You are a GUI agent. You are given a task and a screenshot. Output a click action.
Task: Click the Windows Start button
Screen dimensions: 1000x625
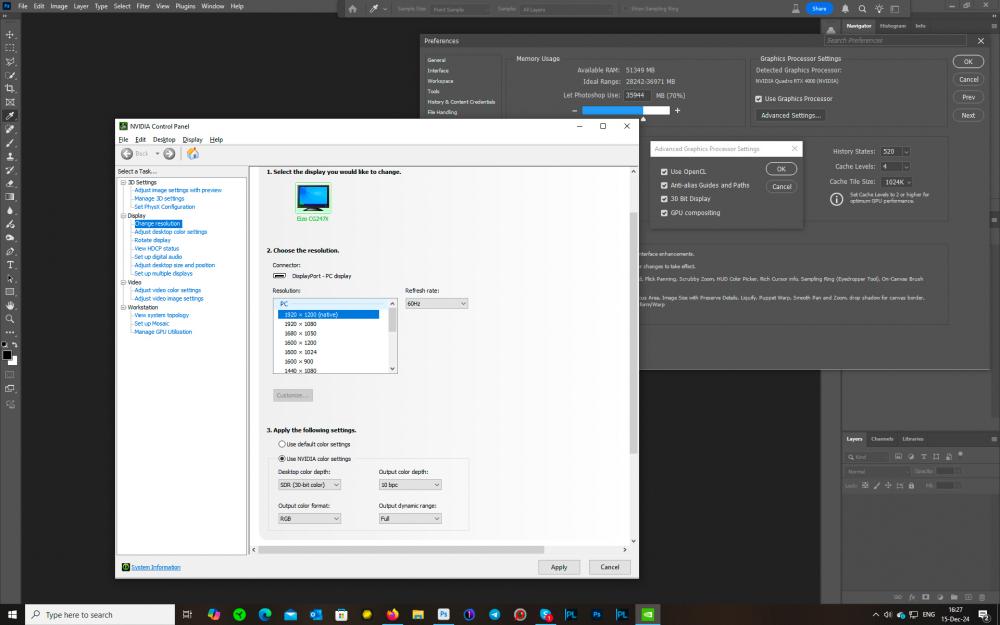pos(12,615)
